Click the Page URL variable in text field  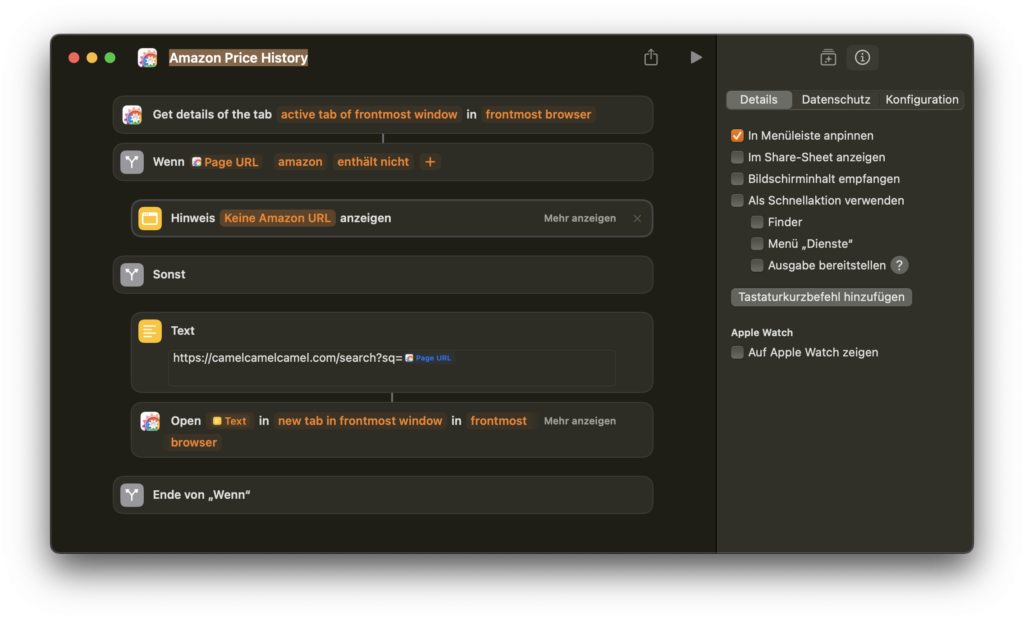pos(428,358)
